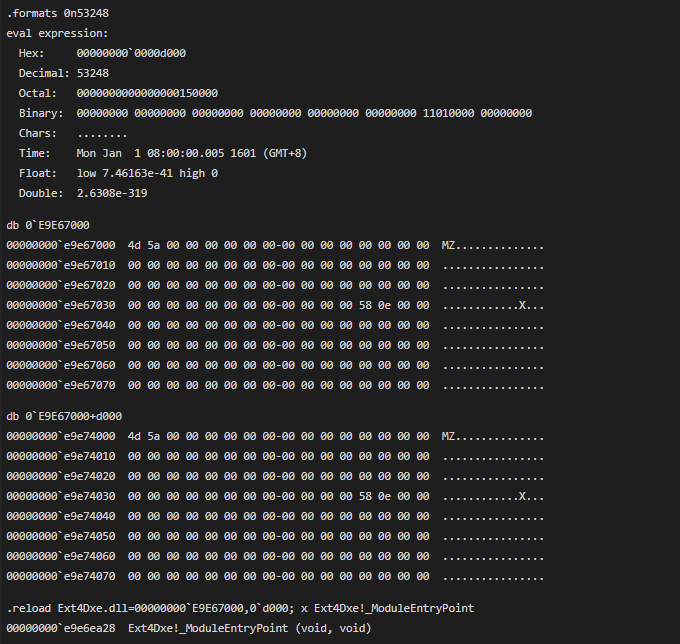Click the Binary value 11010000 byte
680x644 pixels.
(x=448, y=113)
